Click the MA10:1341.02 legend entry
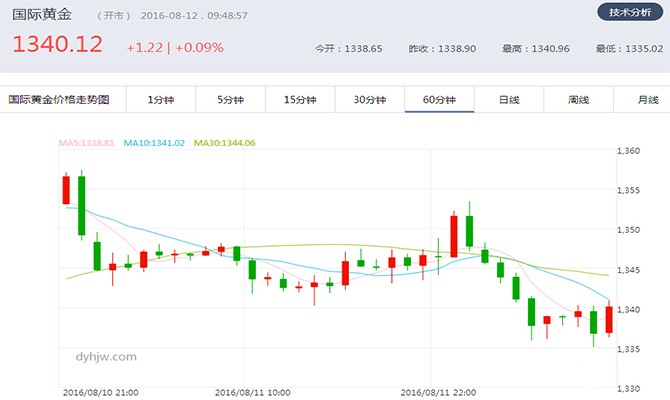Screen dimensions: 670x400 (154, 143)
